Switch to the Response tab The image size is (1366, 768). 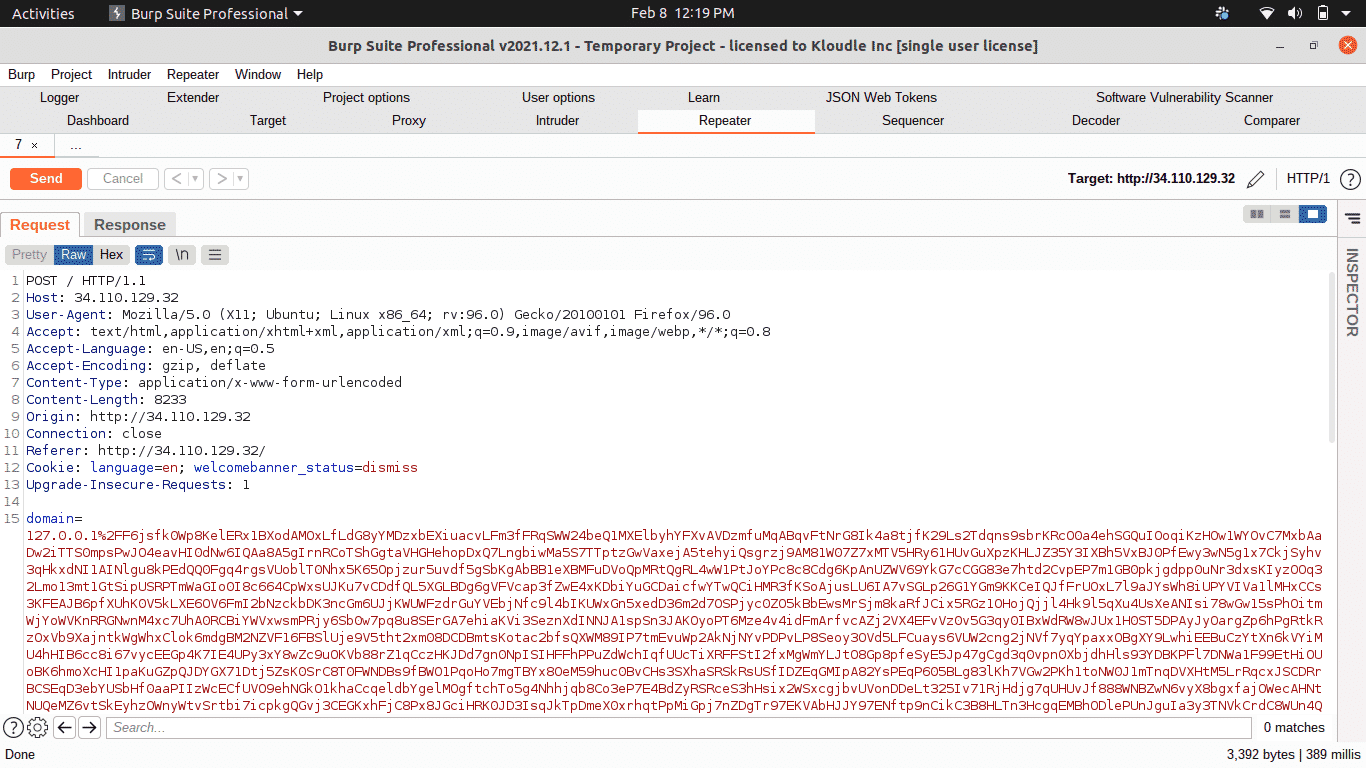[x=129, y=225]
